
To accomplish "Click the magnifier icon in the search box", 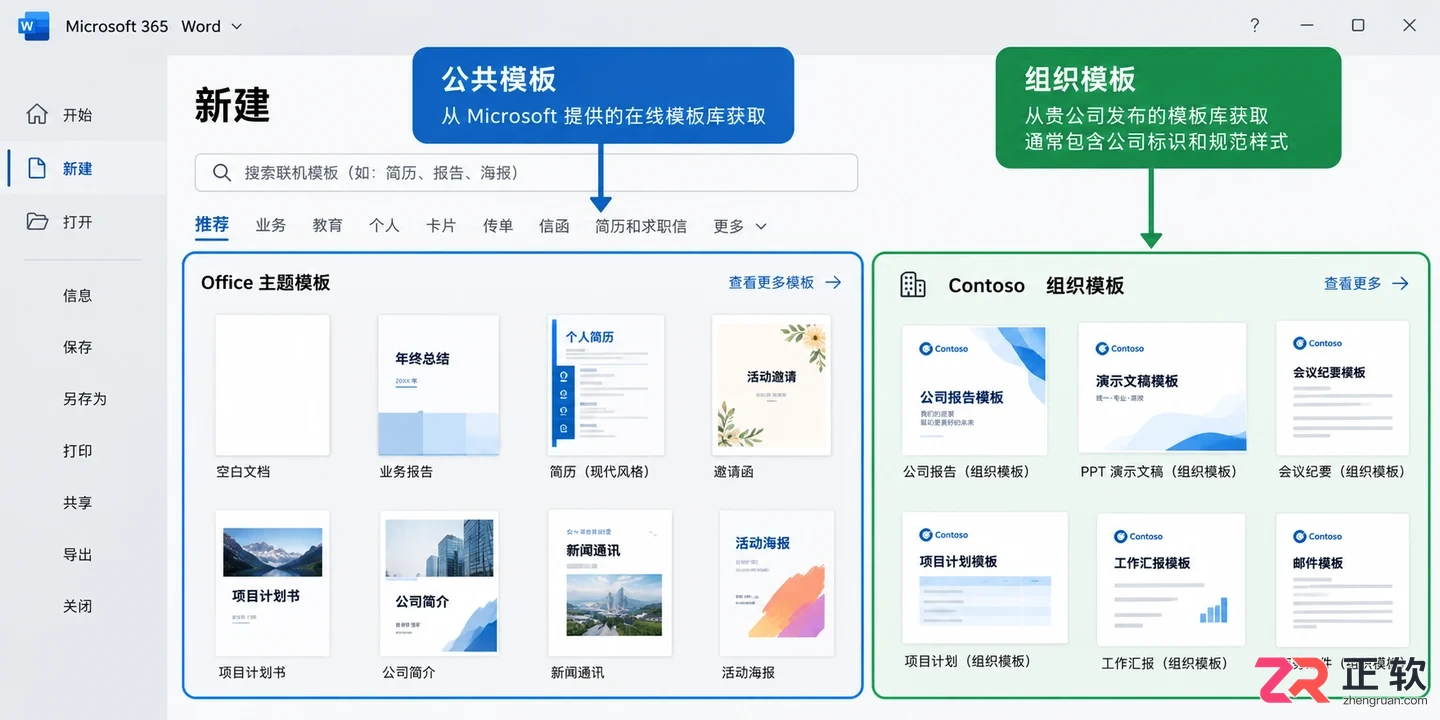I will 222,173.
